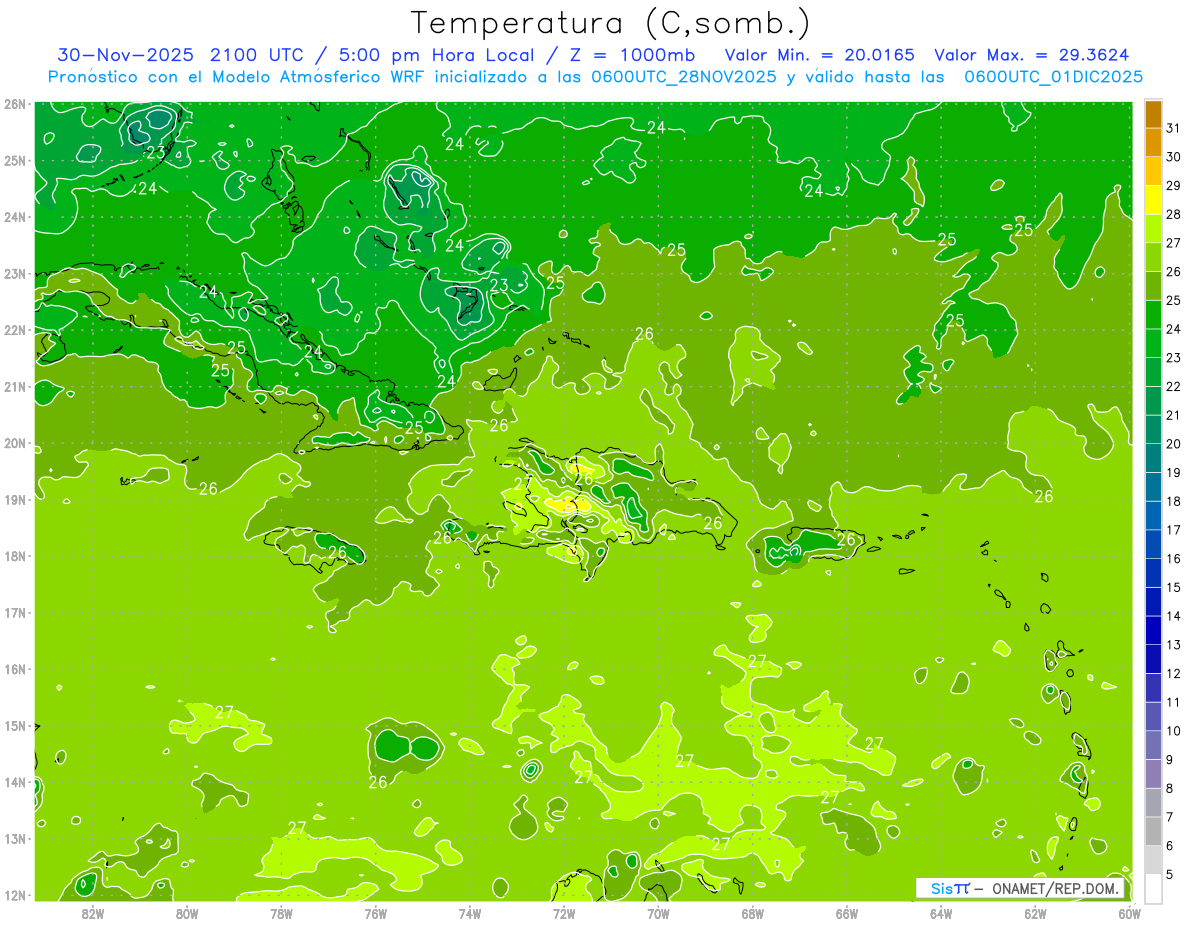The width and height of the screenshot is (1200, 927).
Task: Click the latitude axis label "19N"
Action: tap(15, 499)
